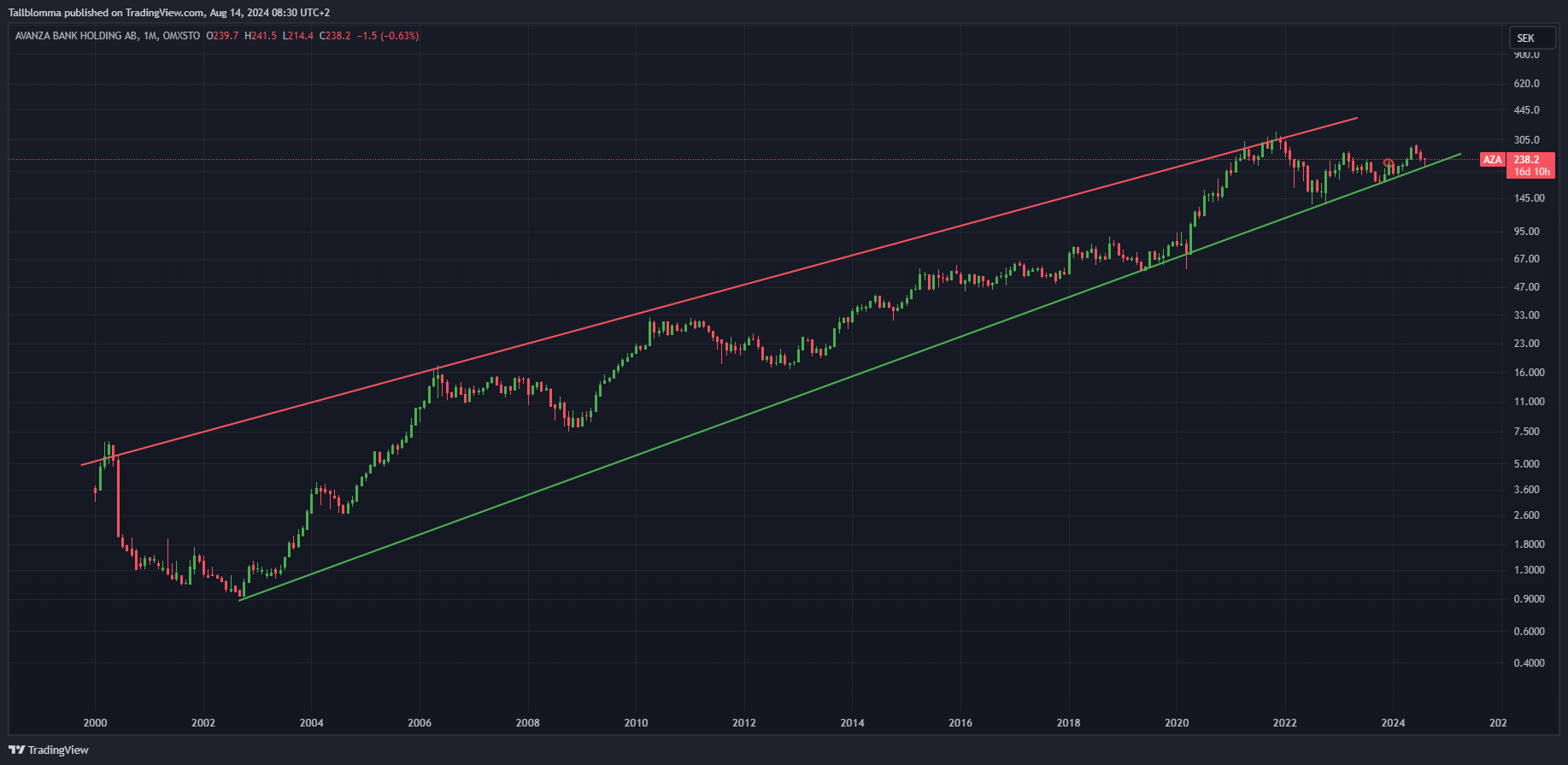
Task: Click the publisher line starting with Tallblomma
Action: tap(169, 12)
